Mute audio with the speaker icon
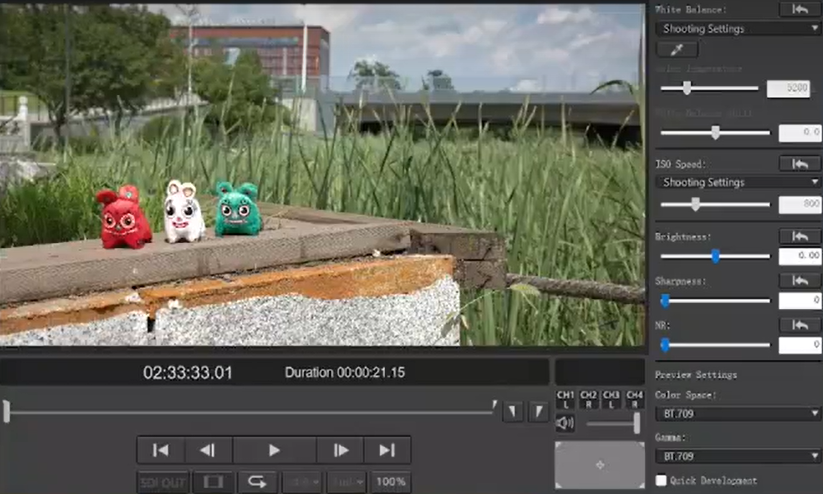Screen dimensions: 823x494 [565, 423]
